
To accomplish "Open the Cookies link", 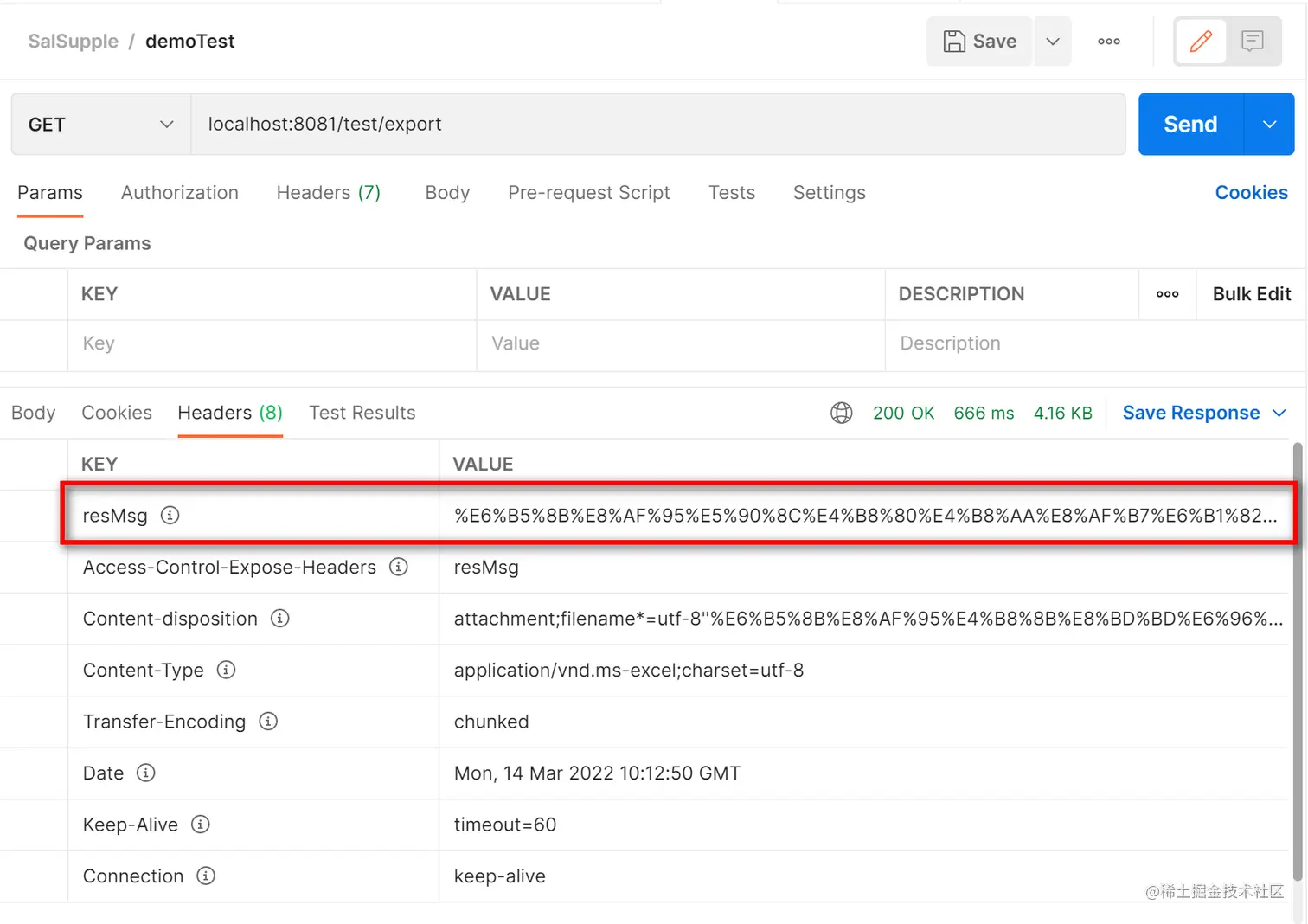I will coord(1252,193).
